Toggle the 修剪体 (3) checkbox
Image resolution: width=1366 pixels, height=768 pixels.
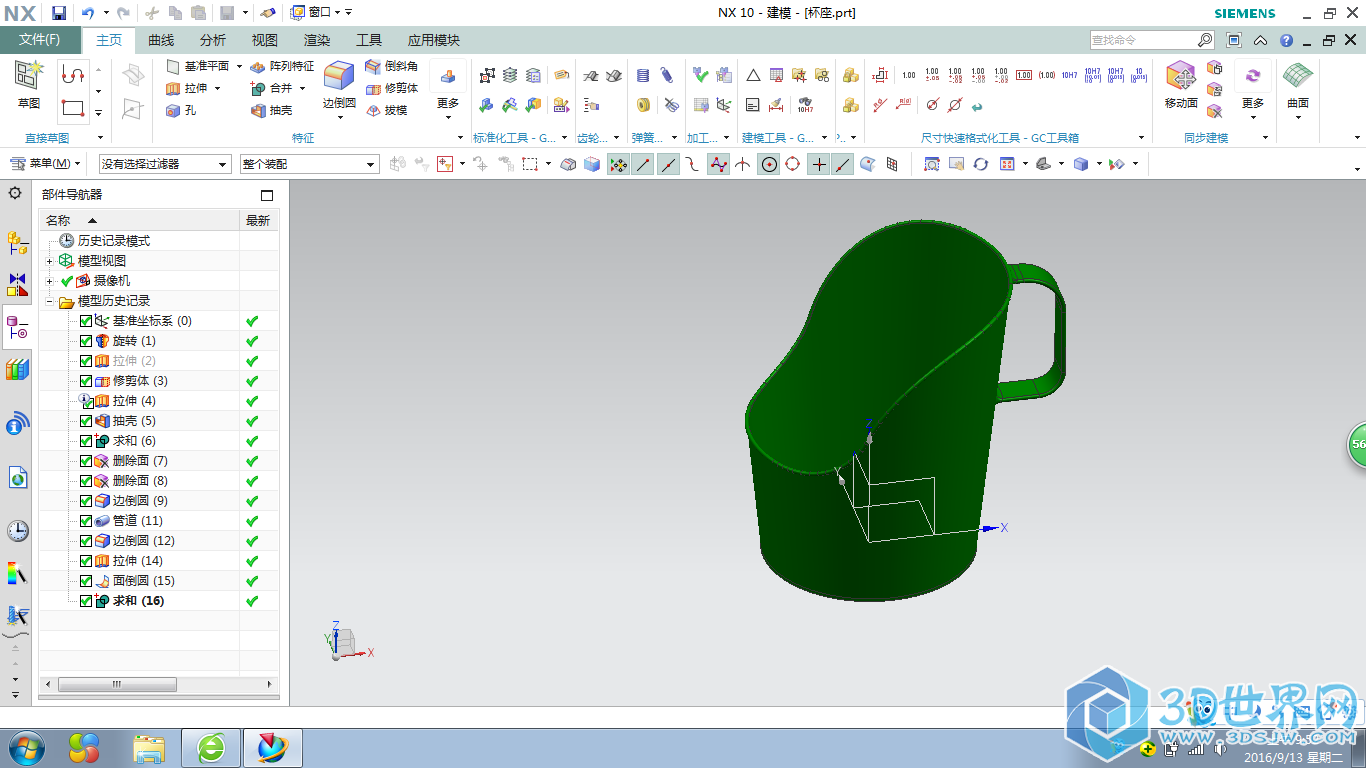coord(85,381)
